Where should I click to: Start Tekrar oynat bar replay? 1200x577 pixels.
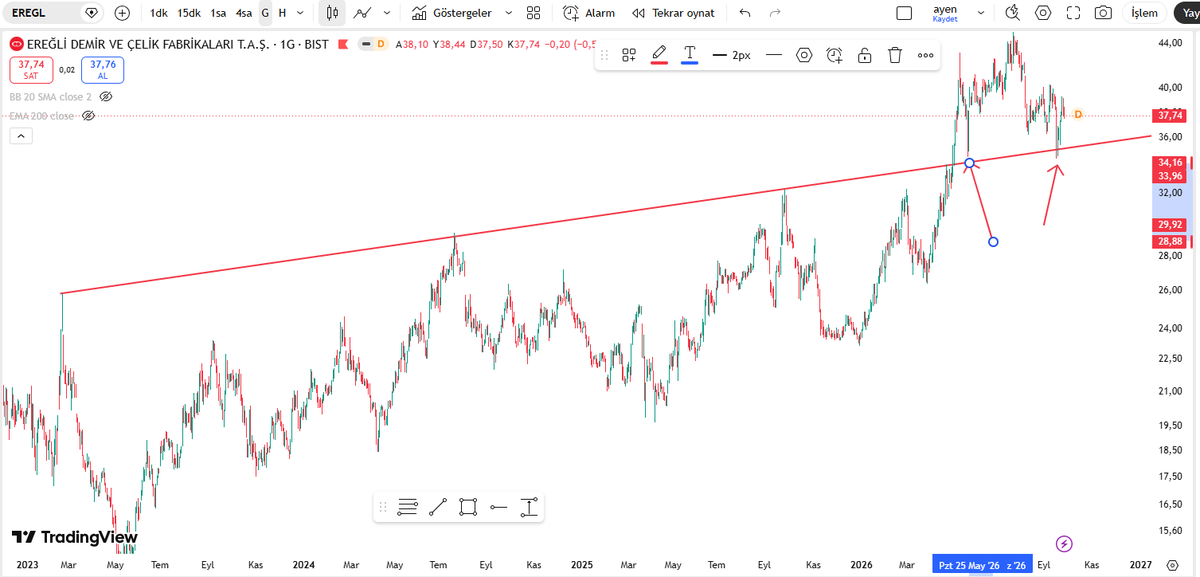click(x=673, y=13)
